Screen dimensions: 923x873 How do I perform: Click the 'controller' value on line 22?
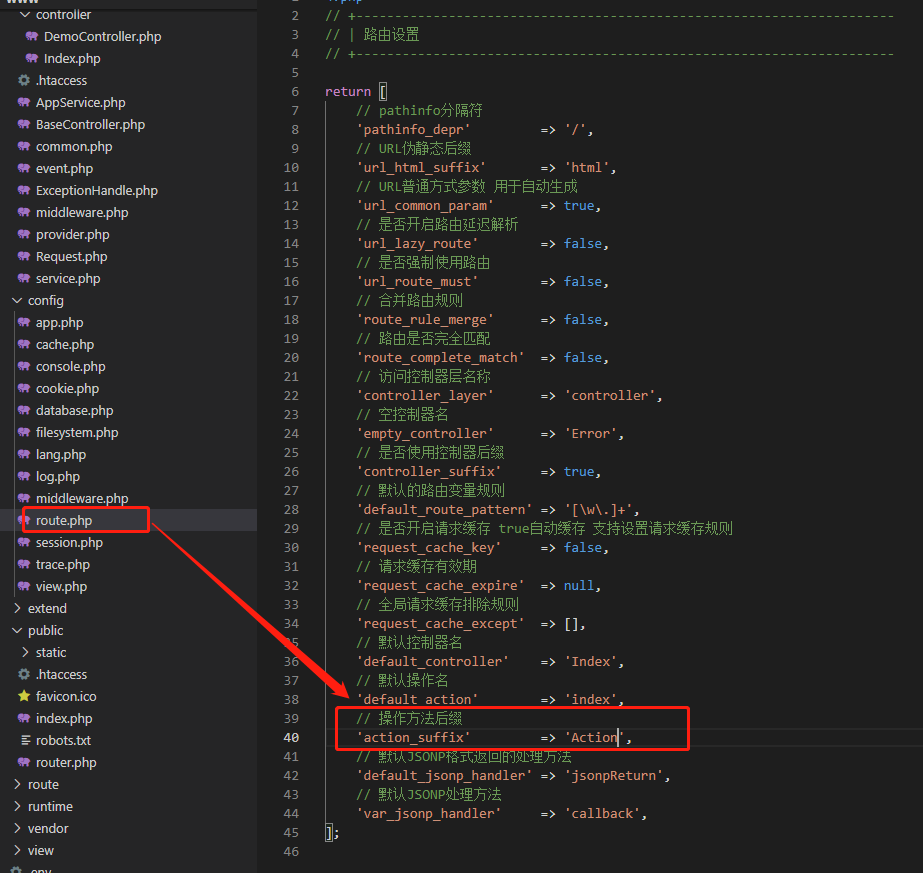609,396
